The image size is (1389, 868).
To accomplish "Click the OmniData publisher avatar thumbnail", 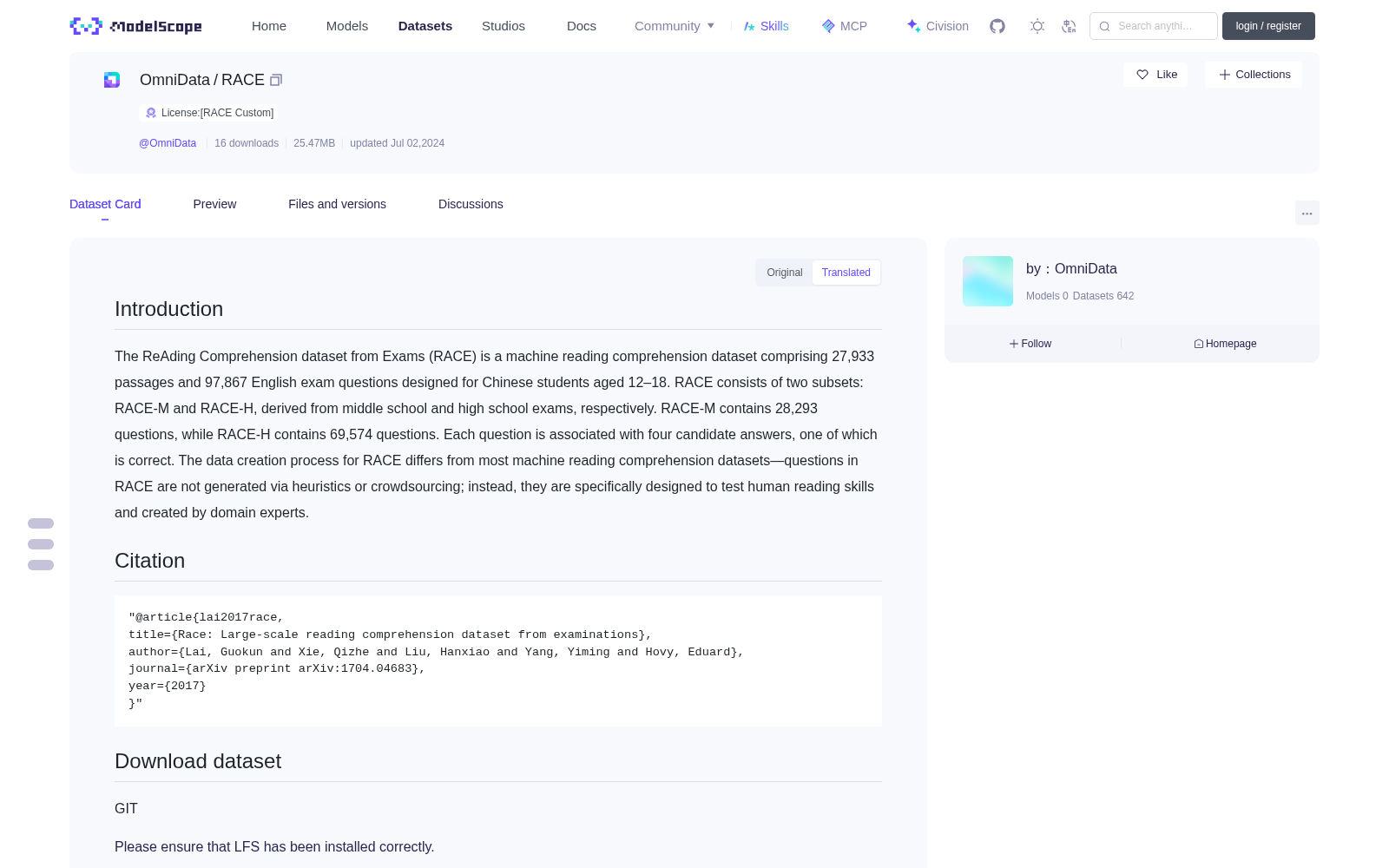I will [988, 281].
